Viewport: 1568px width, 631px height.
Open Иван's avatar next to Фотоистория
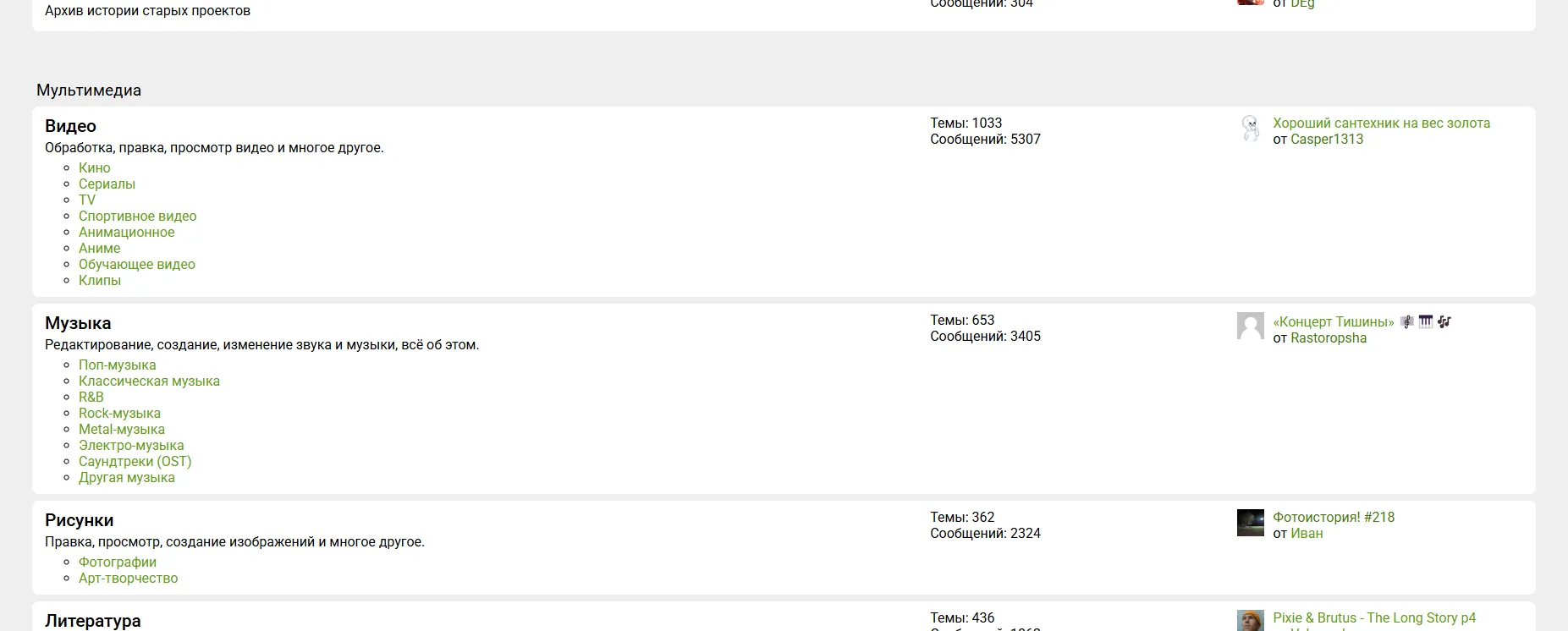point(1250,523)
